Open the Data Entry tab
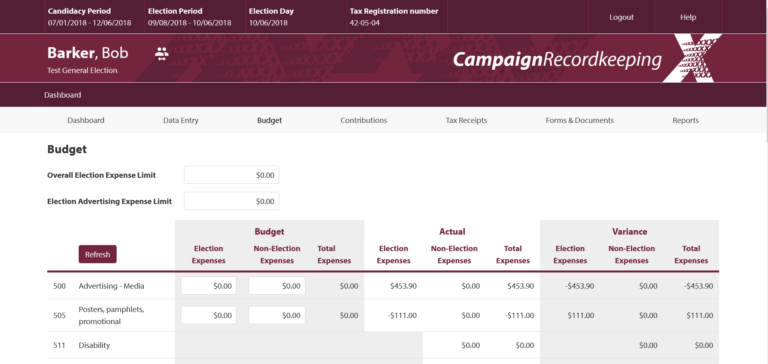The image size is (768, 364). pyautogui.click(x=181, y=120)
